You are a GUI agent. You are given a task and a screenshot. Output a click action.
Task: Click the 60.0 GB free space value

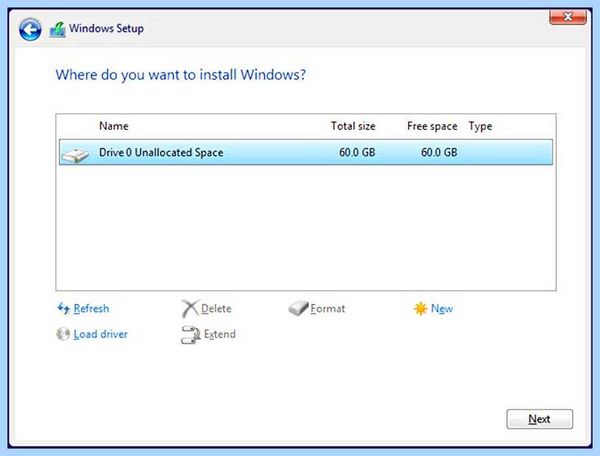[439, 152]
